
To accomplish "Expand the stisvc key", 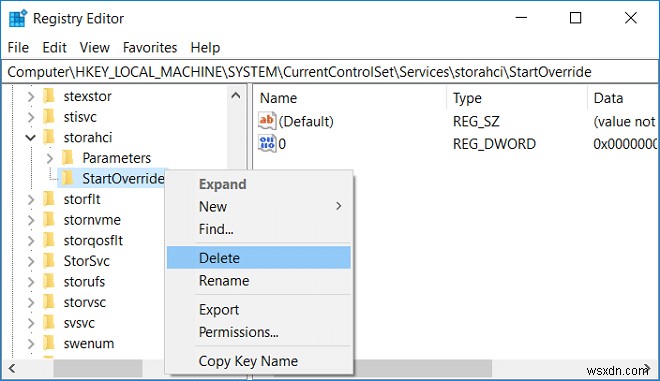I will [x=31, y=117].
